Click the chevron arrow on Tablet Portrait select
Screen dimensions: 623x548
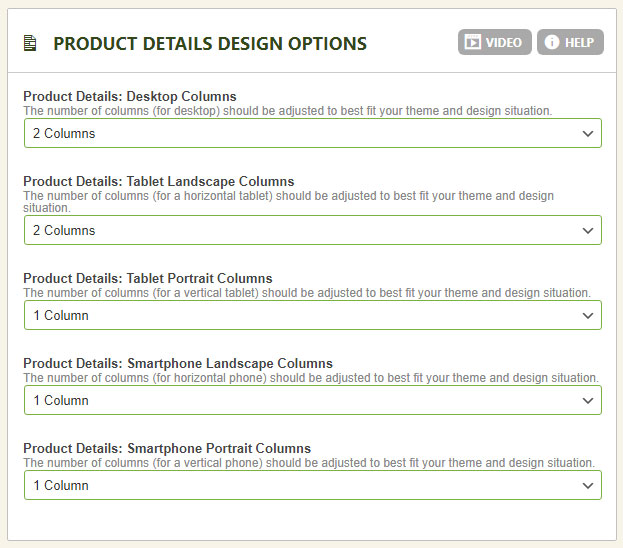588,315
